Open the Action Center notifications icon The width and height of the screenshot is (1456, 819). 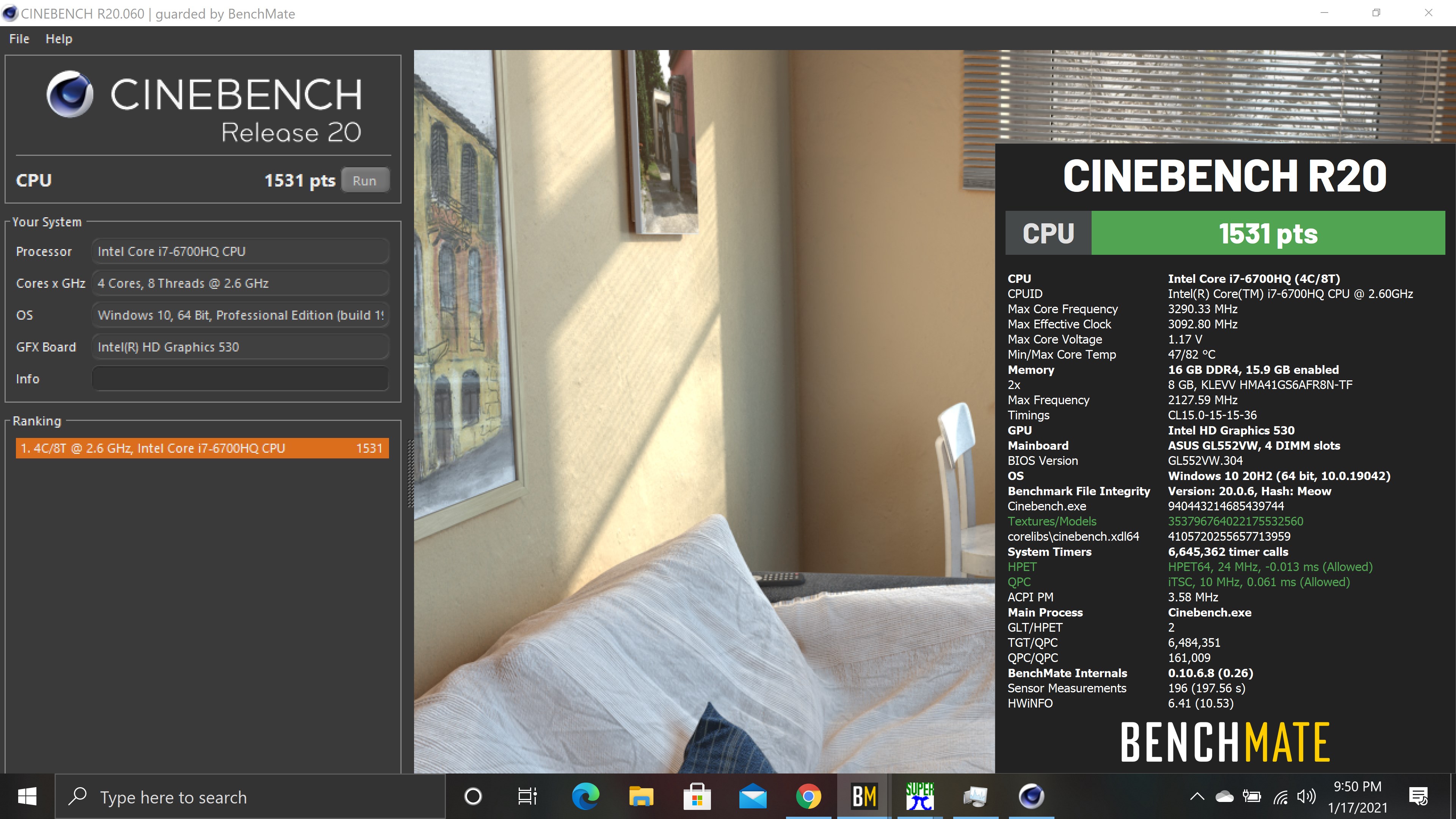click(1419, 797)
